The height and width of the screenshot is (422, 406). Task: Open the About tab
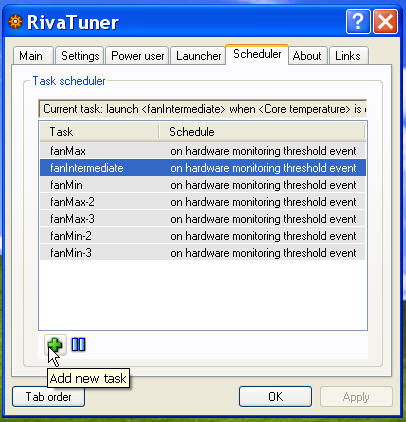[x=307, y=56]
